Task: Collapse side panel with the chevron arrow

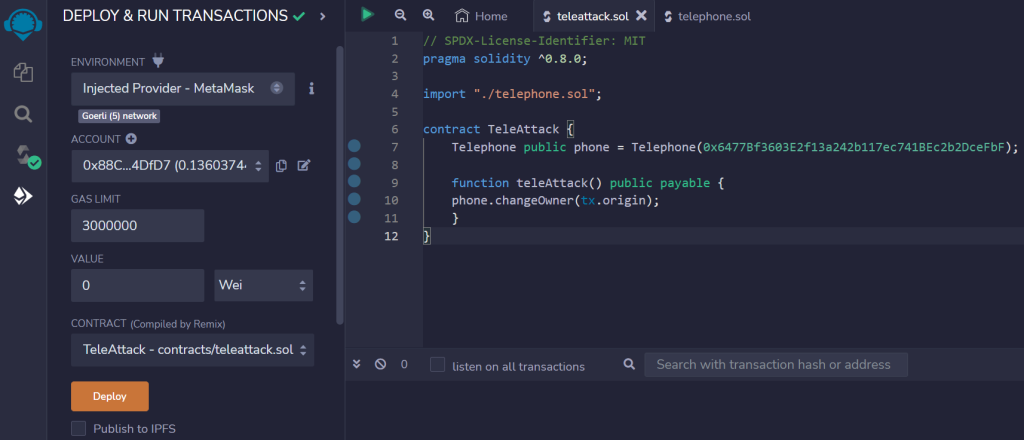Action: point(323,16)
